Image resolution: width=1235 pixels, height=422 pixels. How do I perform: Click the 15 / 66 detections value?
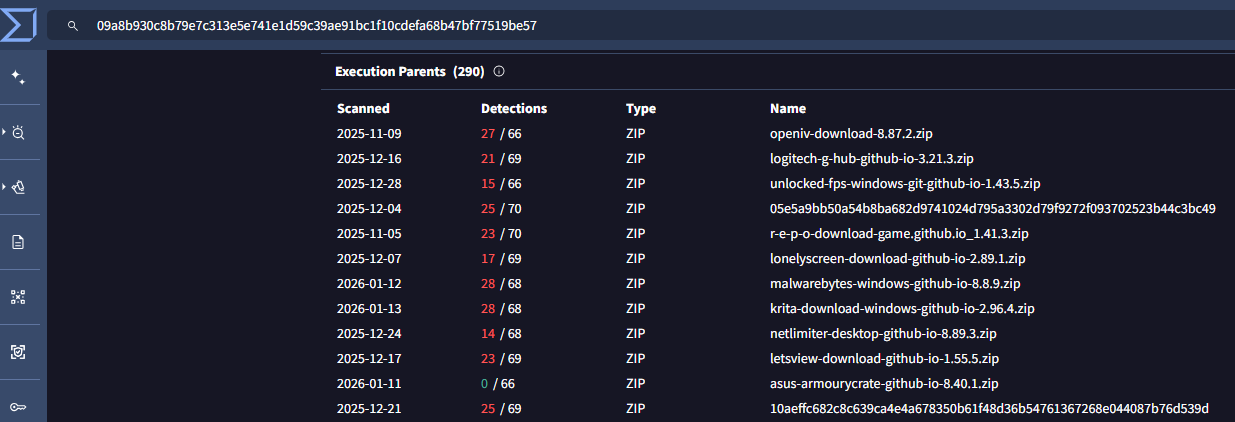501,183
